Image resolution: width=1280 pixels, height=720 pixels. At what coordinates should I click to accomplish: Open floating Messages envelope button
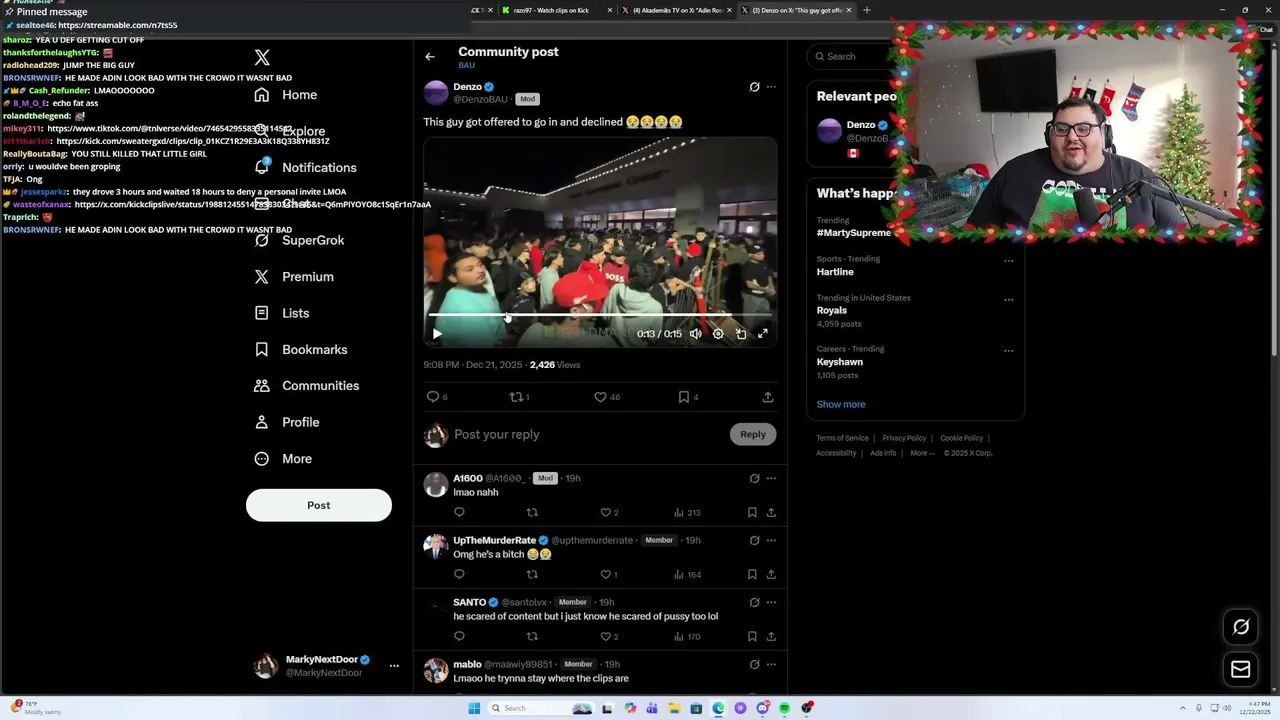click(x=1241, y=670)
